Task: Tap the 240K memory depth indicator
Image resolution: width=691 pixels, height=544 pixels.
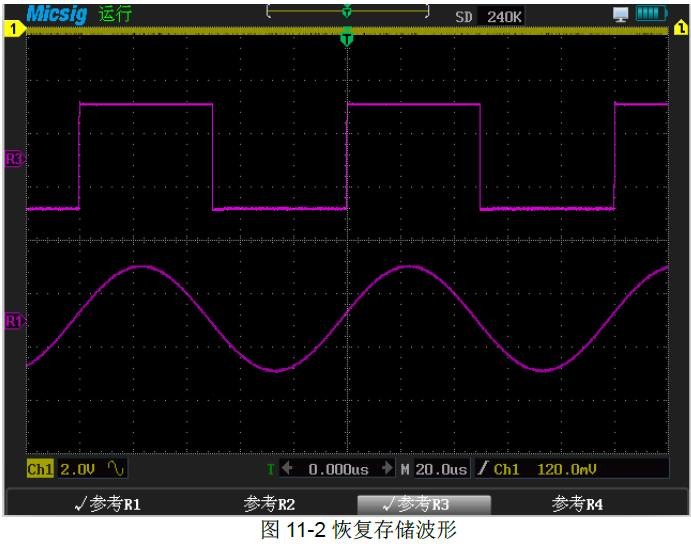Action: pyautogui.click(x=502, y=16)
